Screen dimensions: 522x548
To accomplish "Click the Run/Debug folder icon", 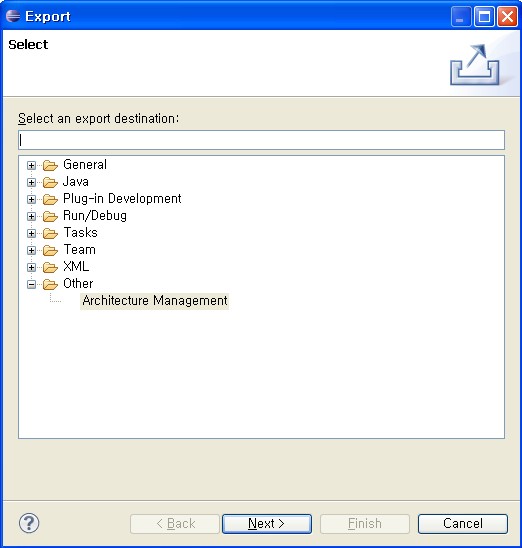I will coord(50,216).
